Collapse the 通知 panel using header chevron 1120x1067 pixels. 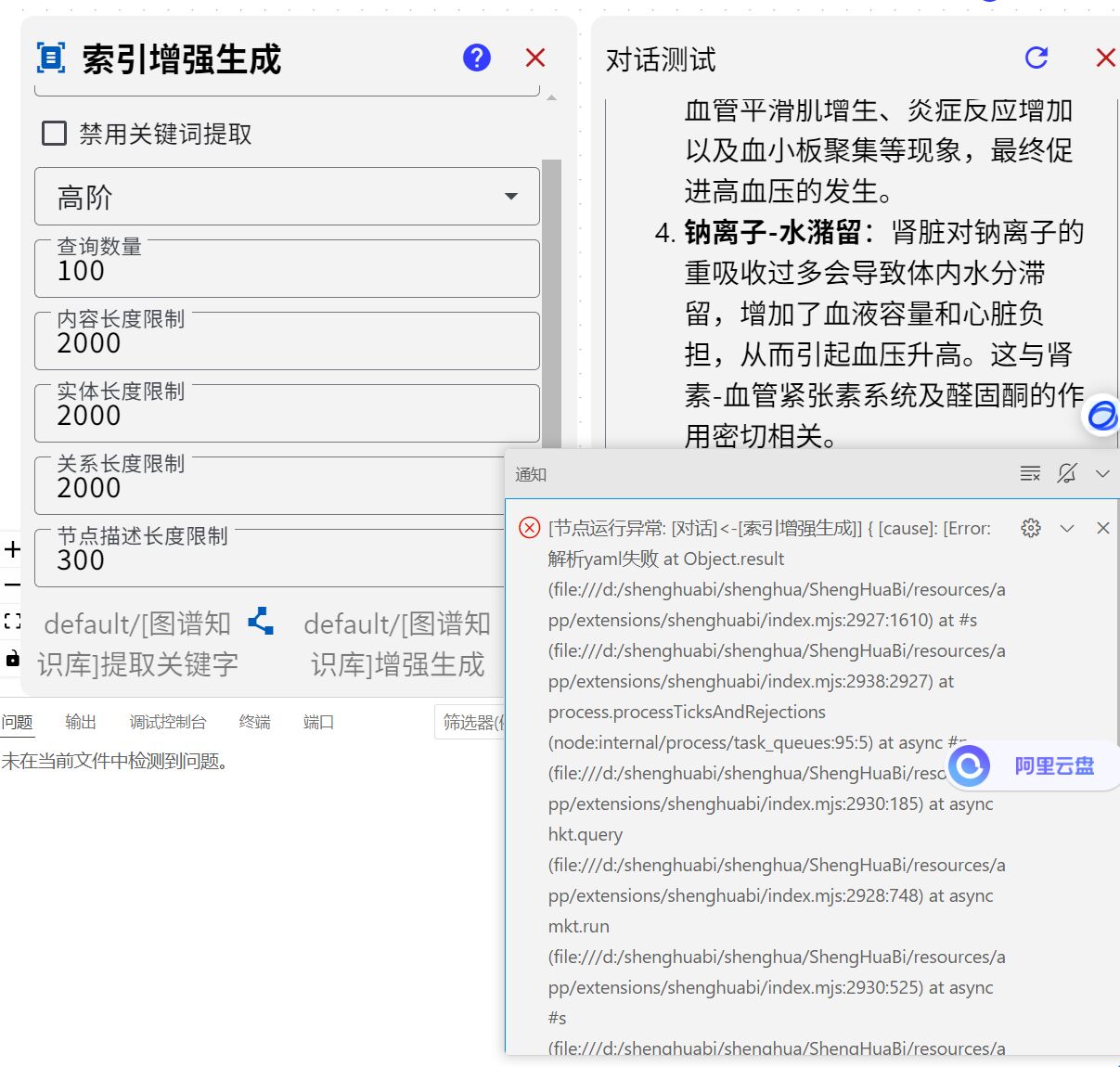coord(1102,474)
